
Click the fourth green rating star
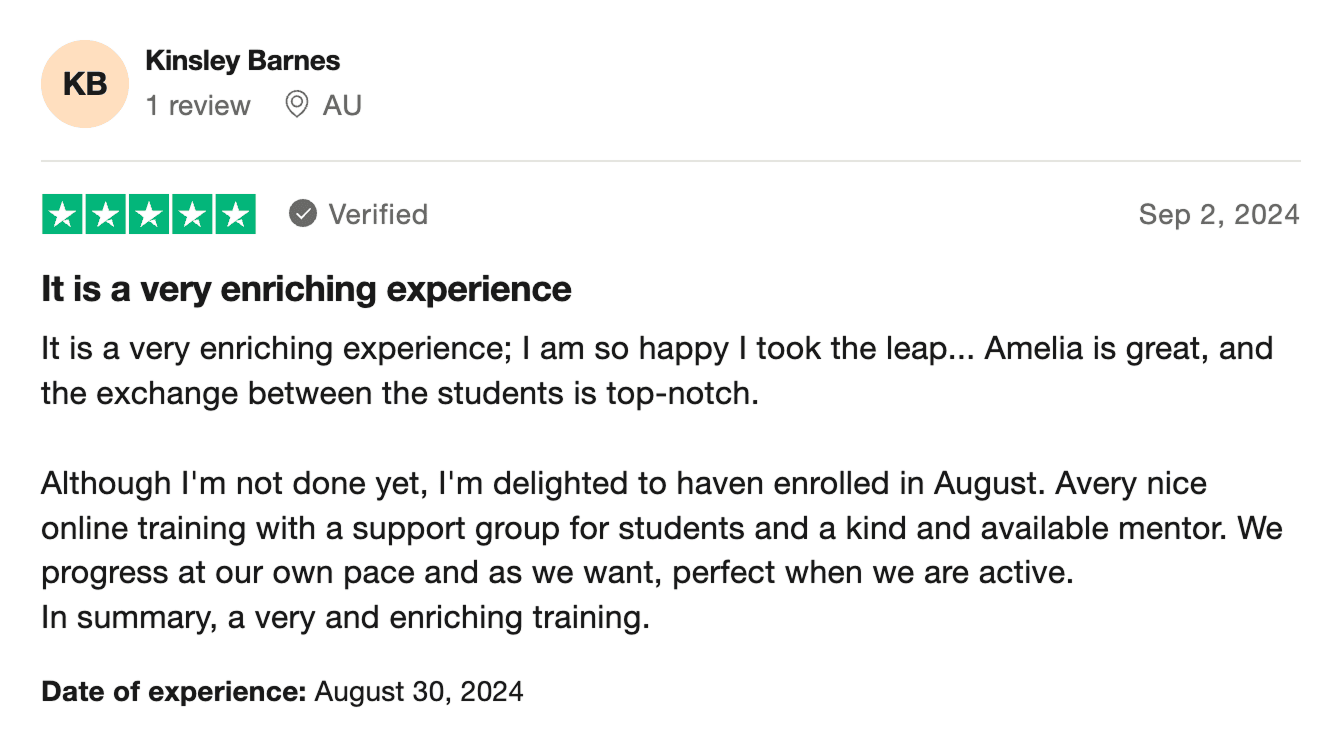(x=192, y=215)
